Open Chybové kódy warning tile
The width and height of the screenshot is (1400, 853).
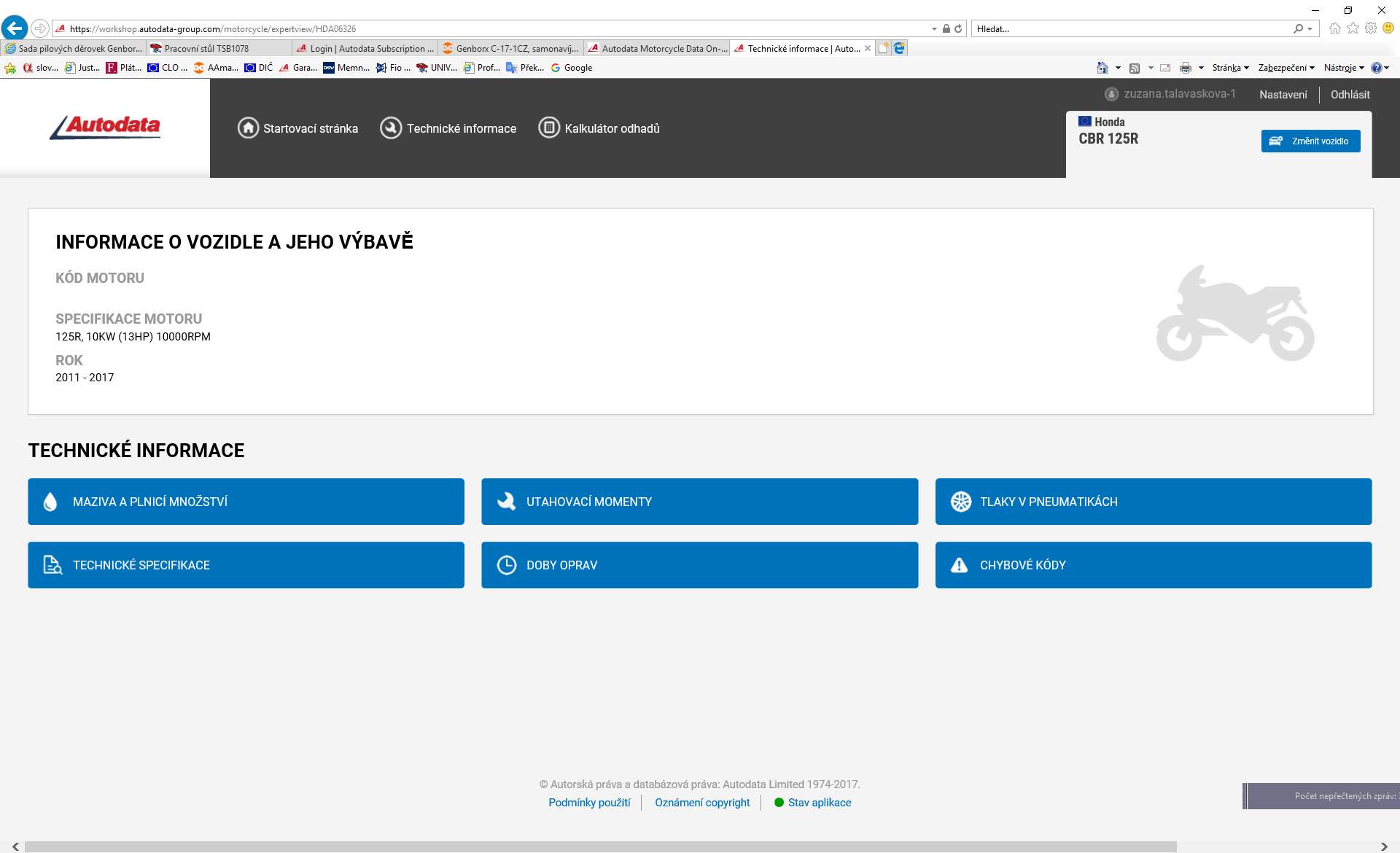click(x=1153, y=565)
